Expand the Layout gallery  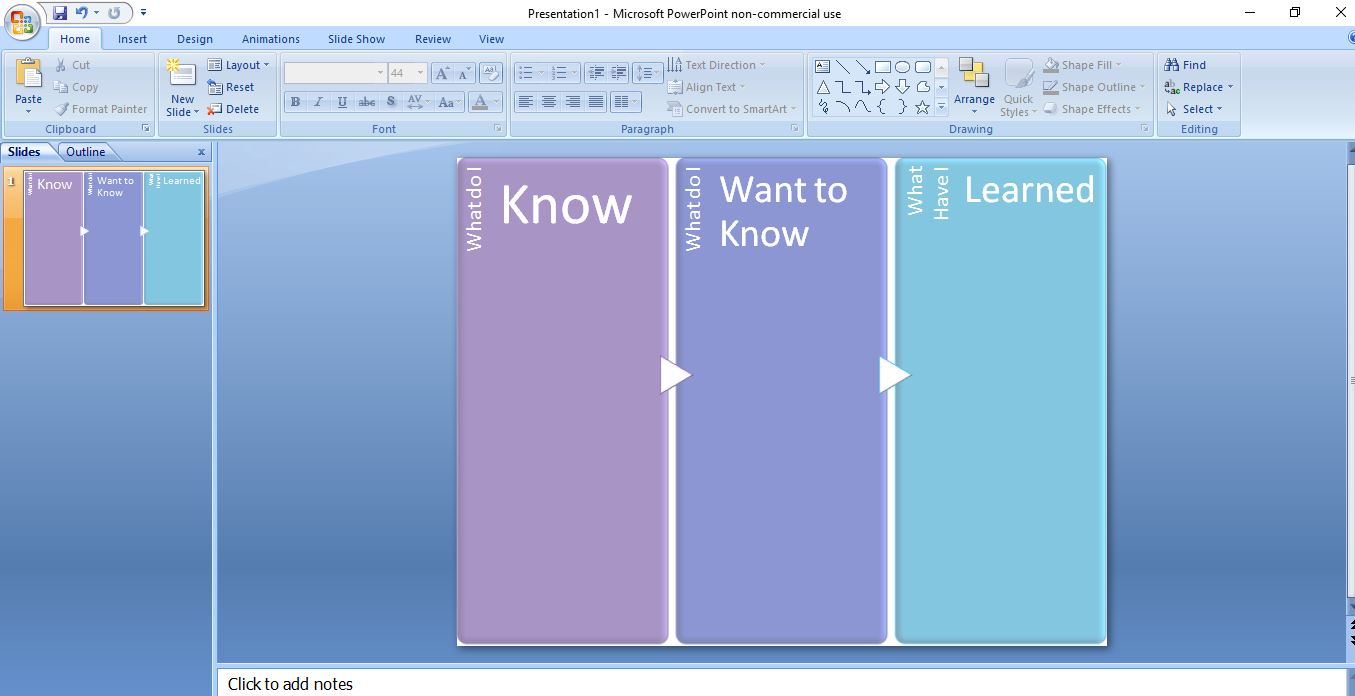tap(240, 64)
